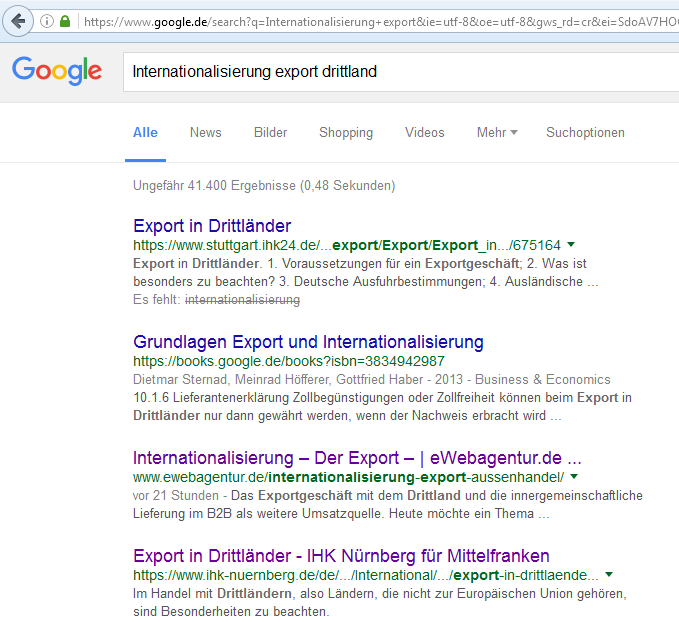
Task: Go back with the browser back arrow
Action: (x=18, y=21)
